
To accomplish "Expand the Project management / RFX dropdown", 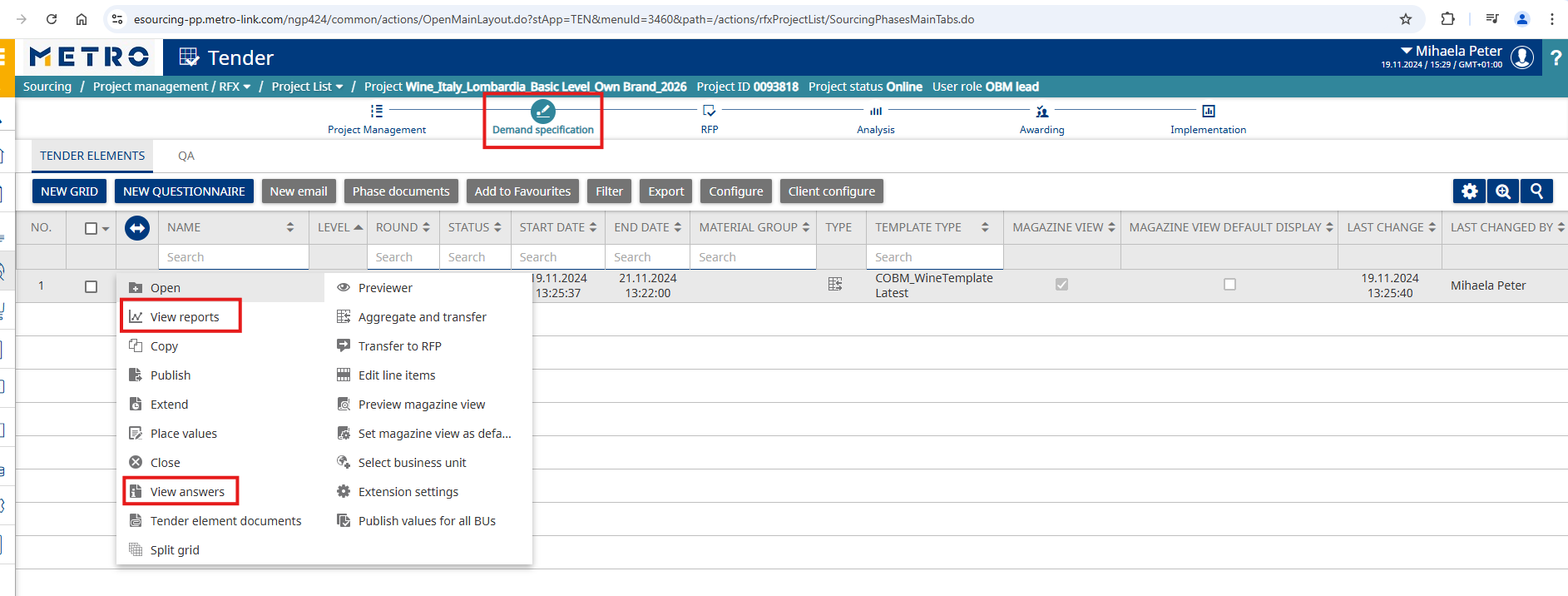I will coord(247,87).
